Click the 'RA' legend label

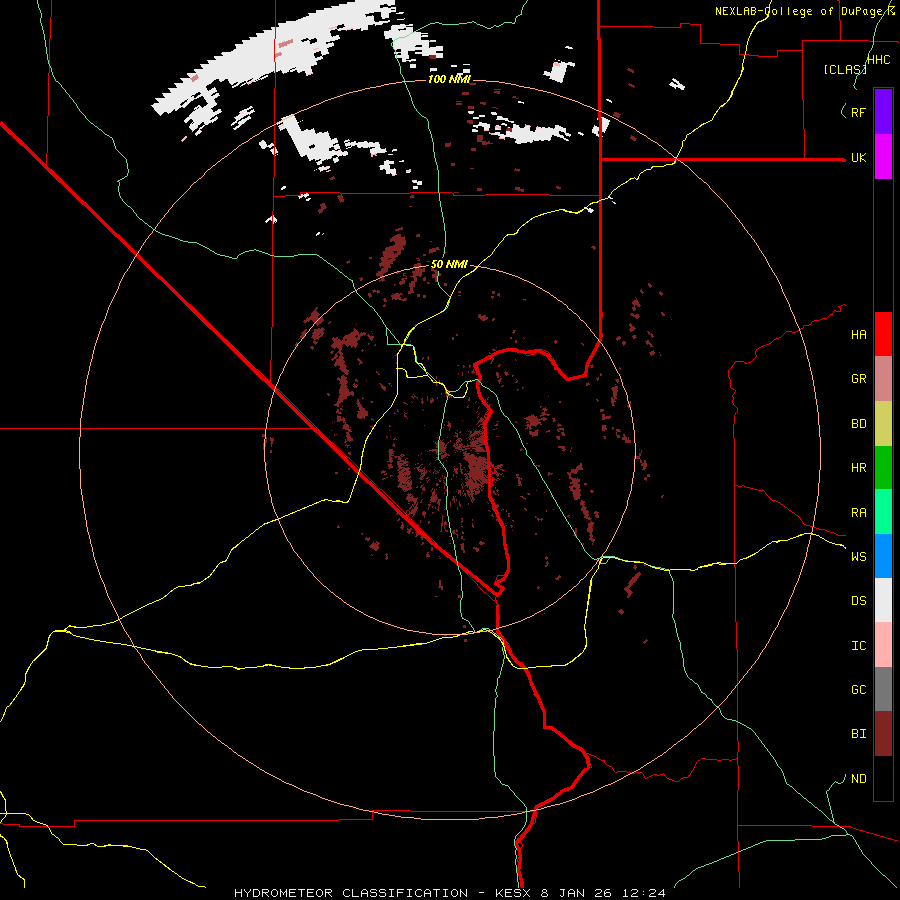(858, 513)
